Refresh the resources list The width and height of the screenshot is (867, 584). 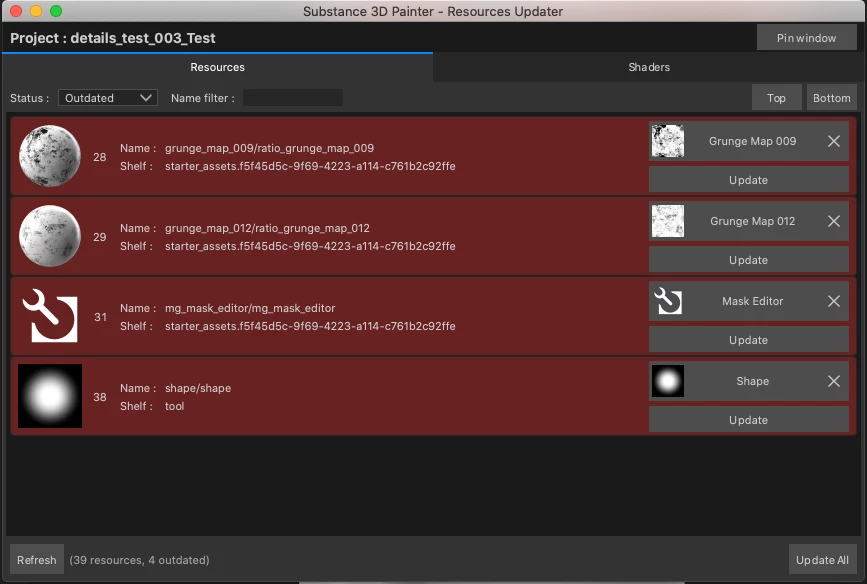36,560
